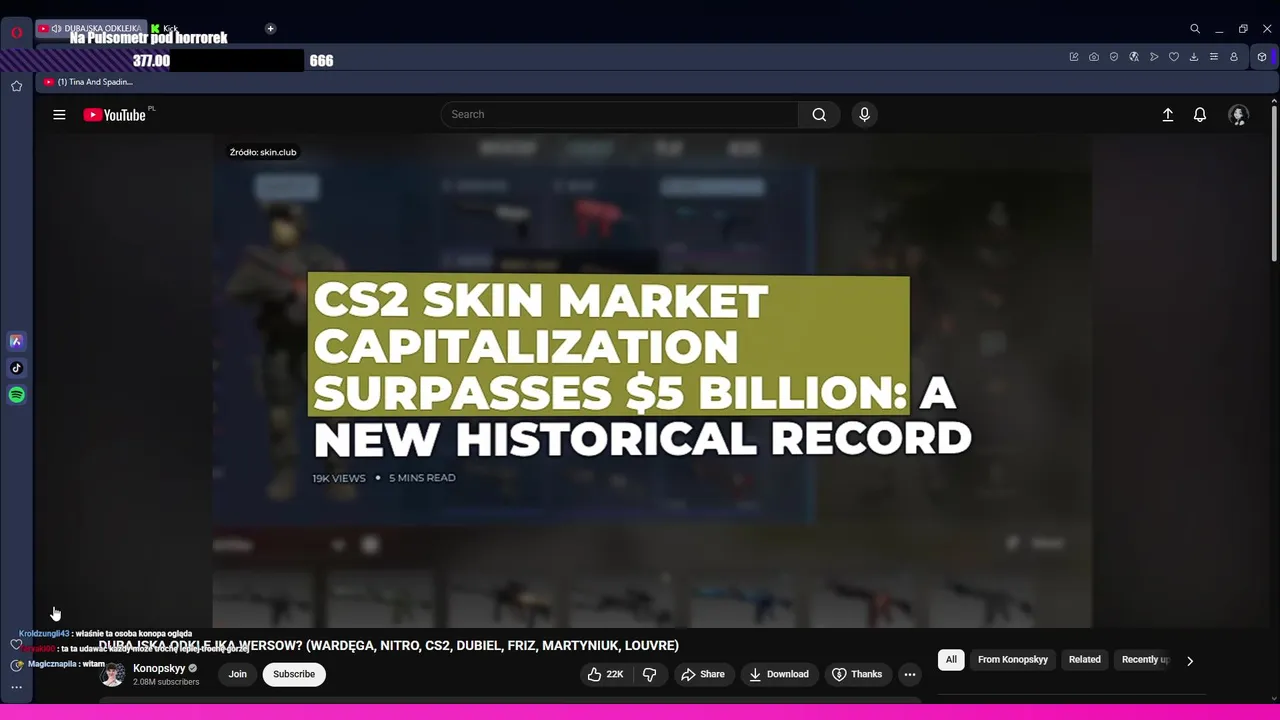Open the Konopskyy channel avatar

tap(113, 674)
